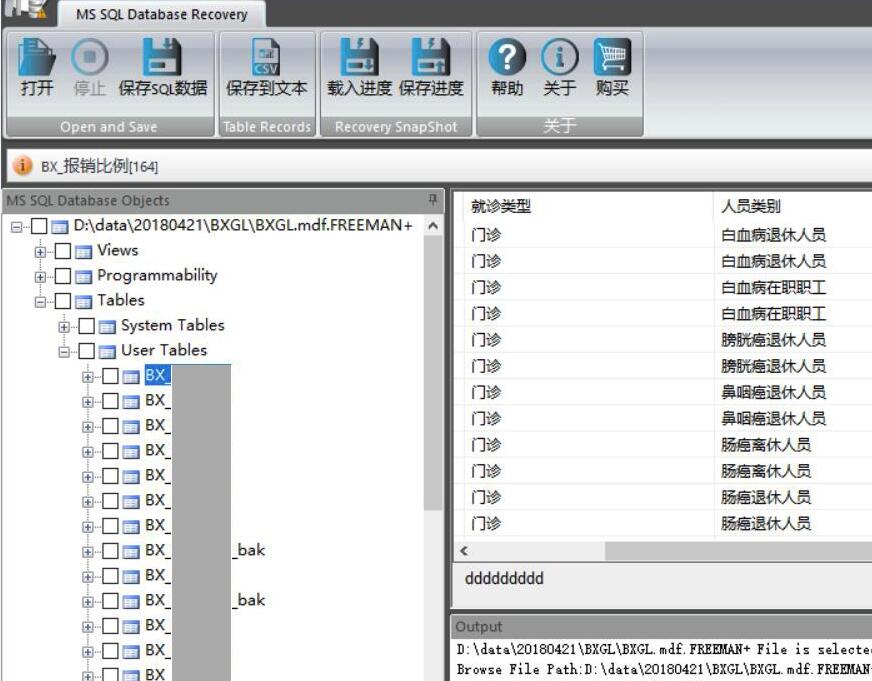Click the 停止 (Stop) toolbar icon
The height and width of the screenshot is (681, 872).
89,57
